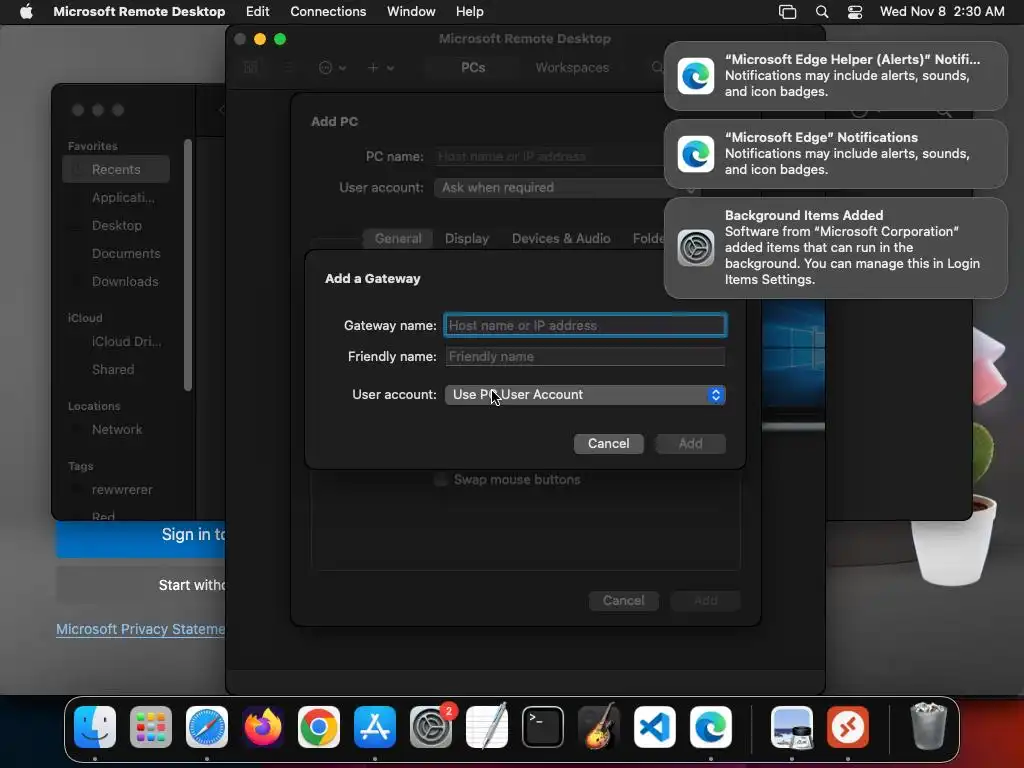Click Edge icon in Edge Helper notification

click(696, 76)
